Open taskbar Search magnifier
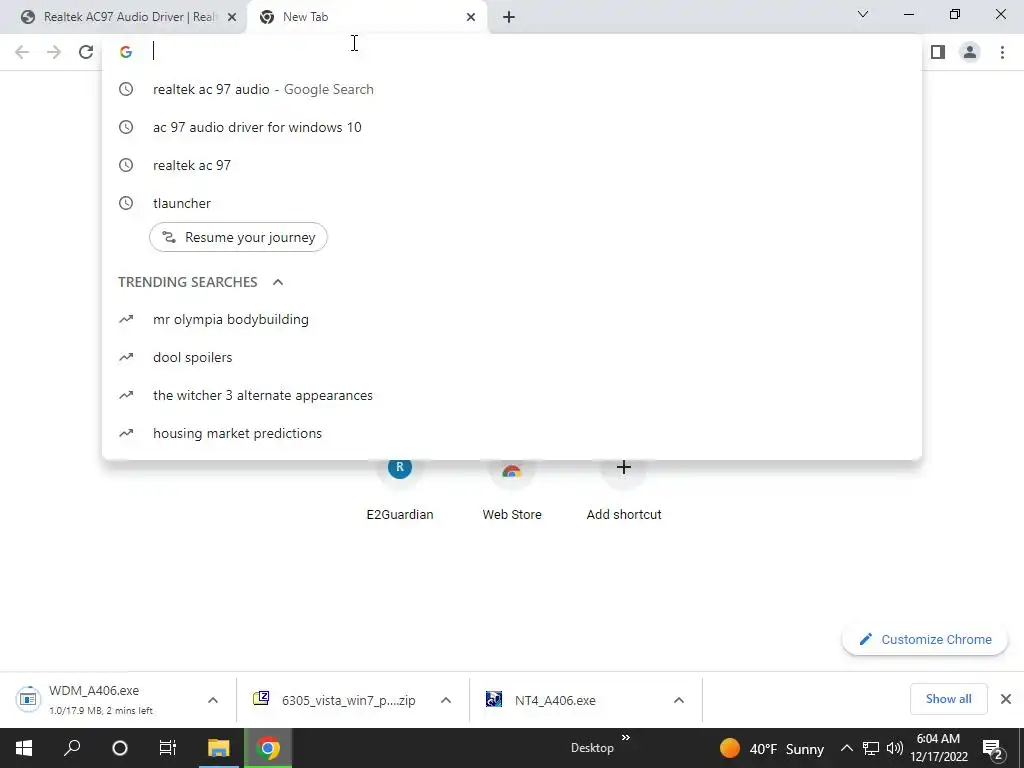This screenshot has width=1024, height=768. 72,748
